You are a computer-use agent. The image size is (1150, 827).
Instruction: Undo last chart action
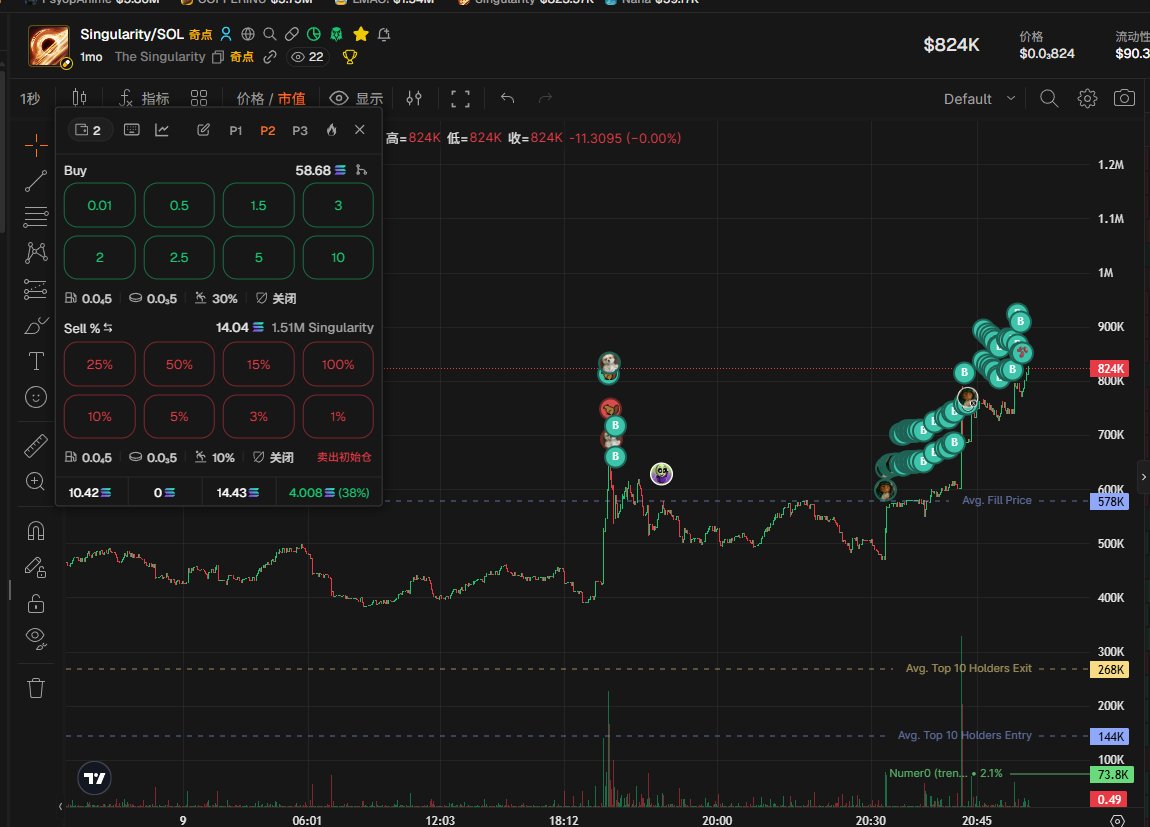point(508,98)
